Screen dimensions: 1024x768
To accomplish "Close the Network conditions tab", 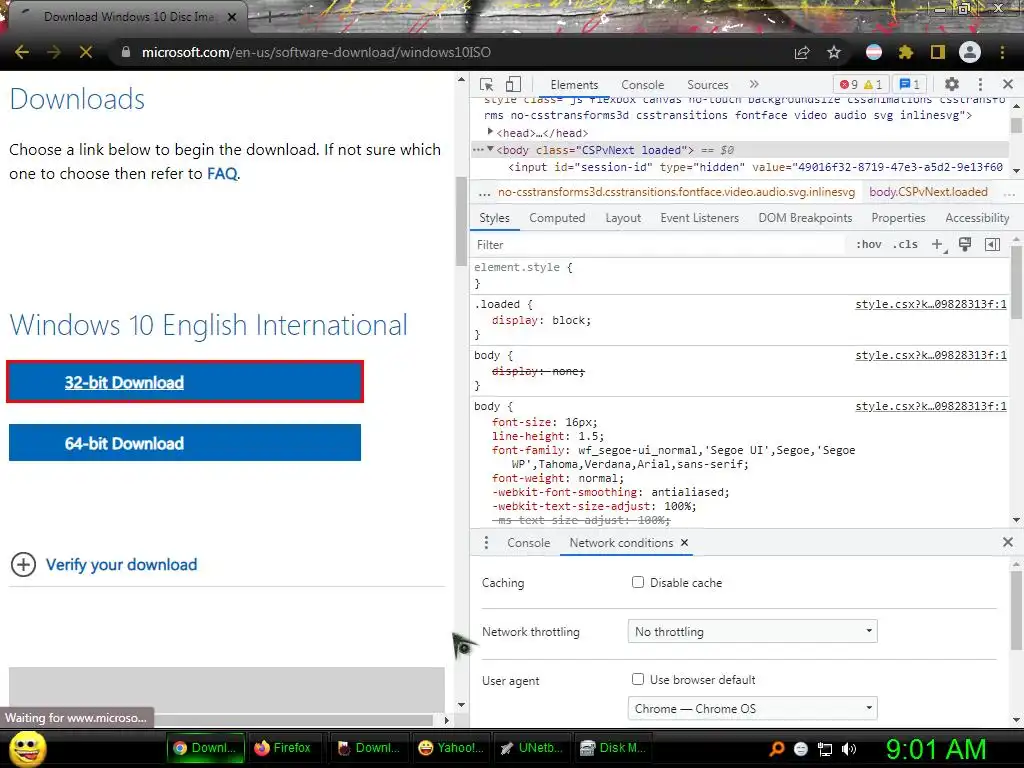I will pos(684,543).
